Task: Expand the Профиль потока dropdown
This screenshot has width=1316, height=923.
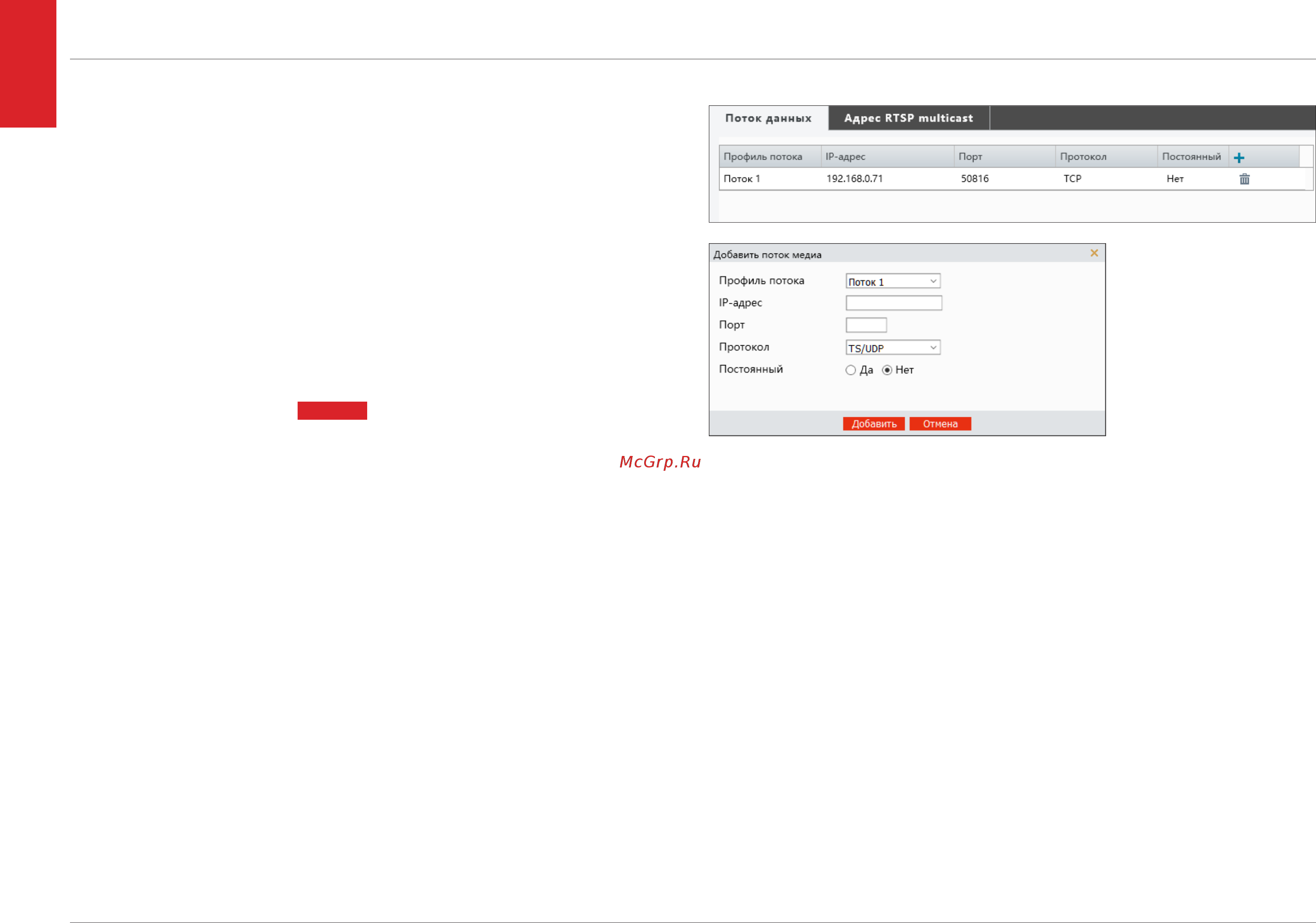Action: point(893,281)
